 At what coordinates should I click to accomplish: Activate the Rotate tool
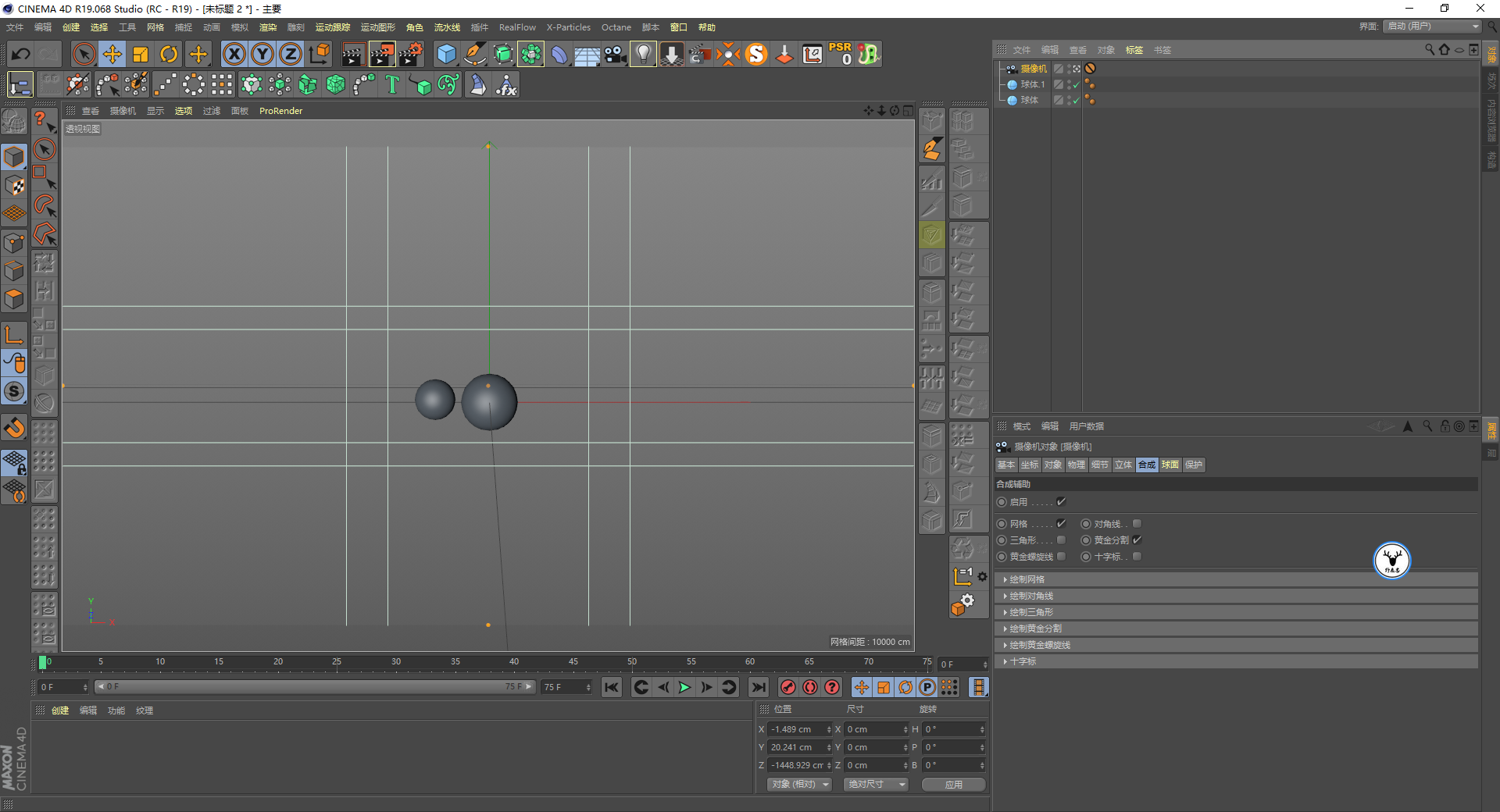pos(169,54)
